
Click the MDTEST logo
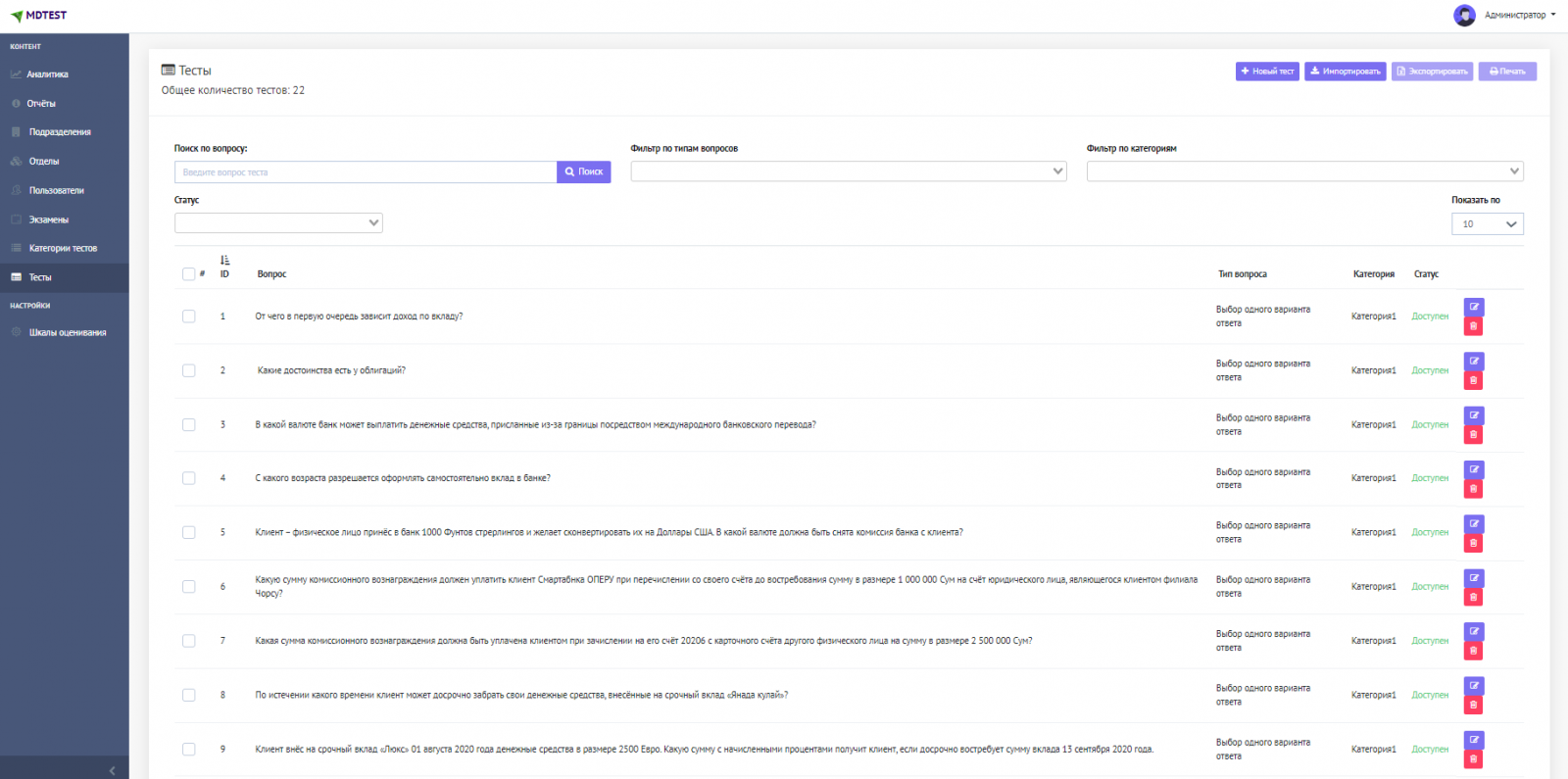[39, 16]
